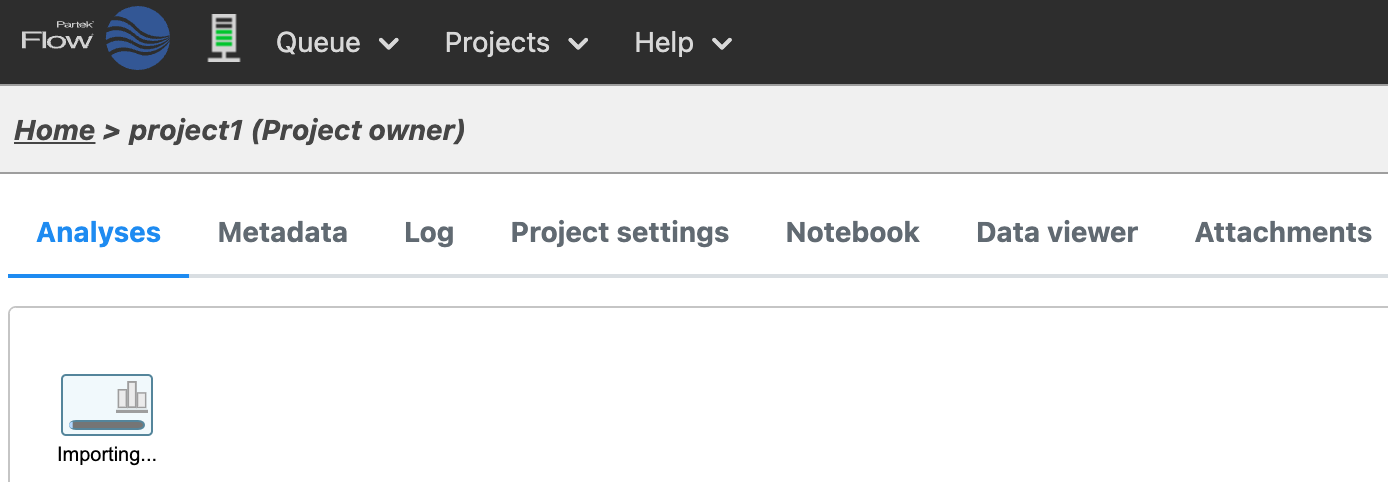Viewport: 1388px width, 482px height.
Task: Click the "Importing..." label under the node
Action: point(107,455)
